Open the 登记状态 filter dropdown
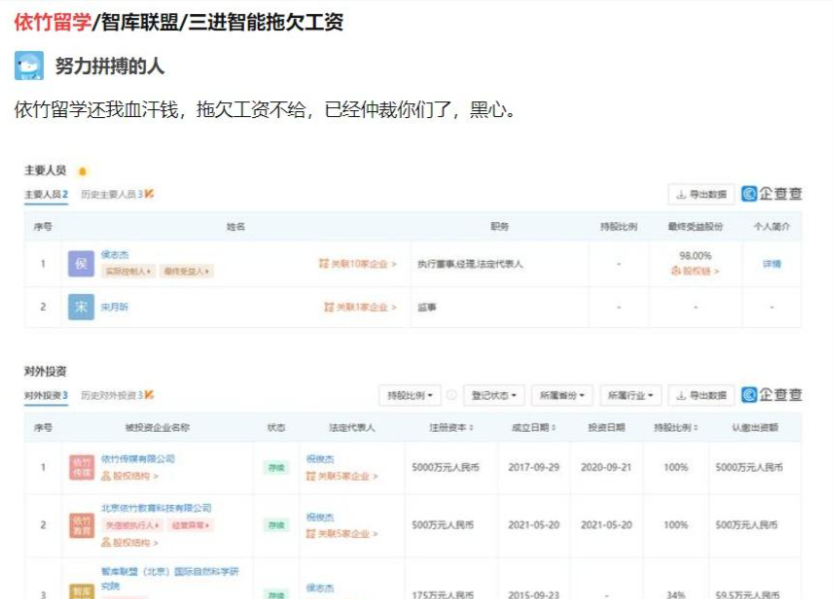Image resolution: width=833 pixels, height=599 pixels. 491,395
